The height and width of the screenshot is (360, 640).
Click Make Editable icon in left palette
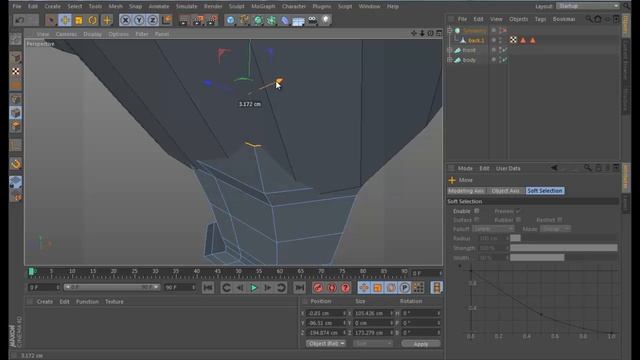coord(16,39)
